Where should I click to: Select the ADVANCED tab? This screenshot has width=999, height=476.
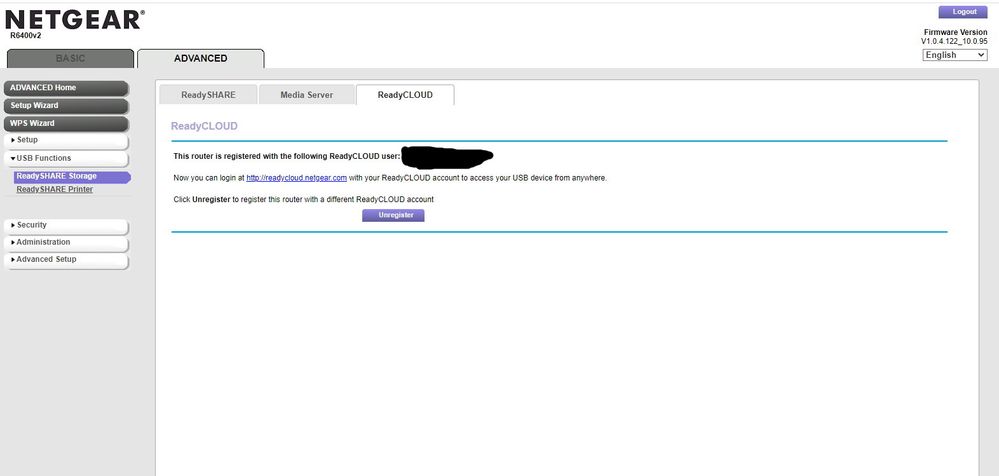click(201, 59)
